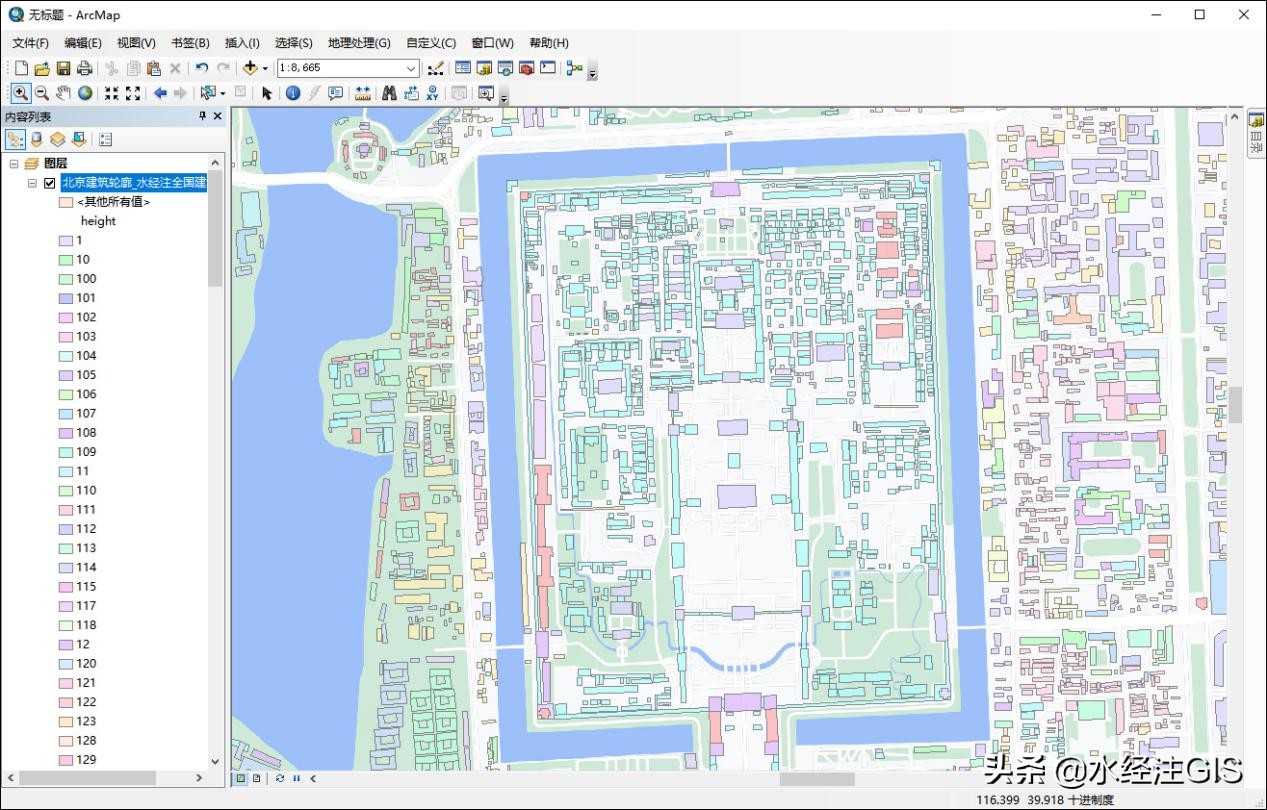Zoom to Full Extent of the map
This screenshot has height=810, width=1267.
(x=85, y=93)
